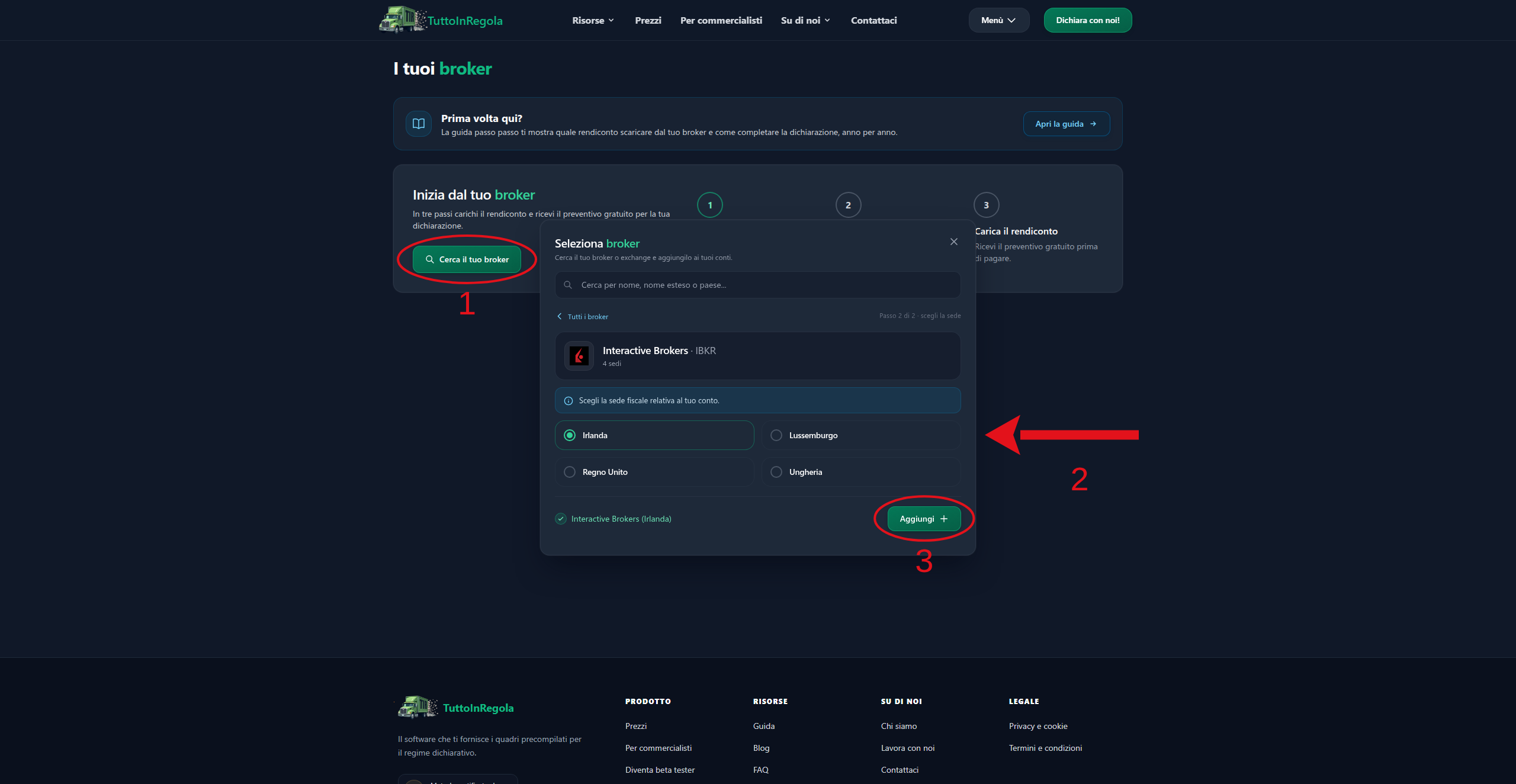1516x784 pixels.
Task: Open the Termini e condizioni link
Action: pos(1045,748)
